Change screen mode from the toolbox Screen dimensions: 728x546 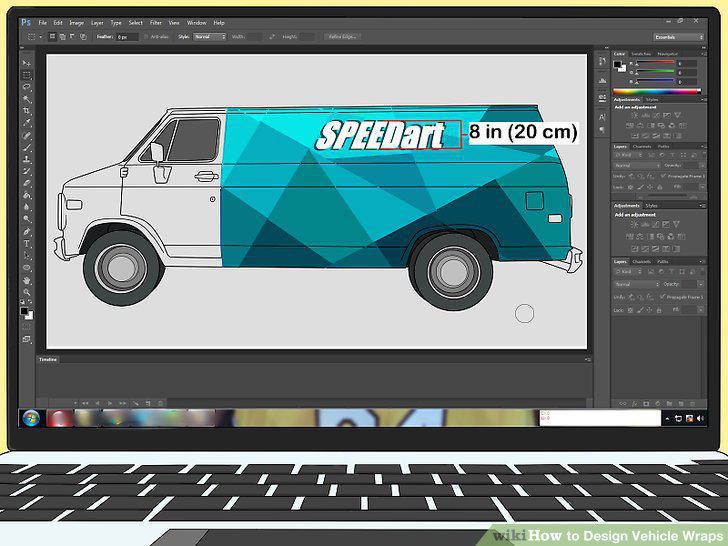point(26,340)
